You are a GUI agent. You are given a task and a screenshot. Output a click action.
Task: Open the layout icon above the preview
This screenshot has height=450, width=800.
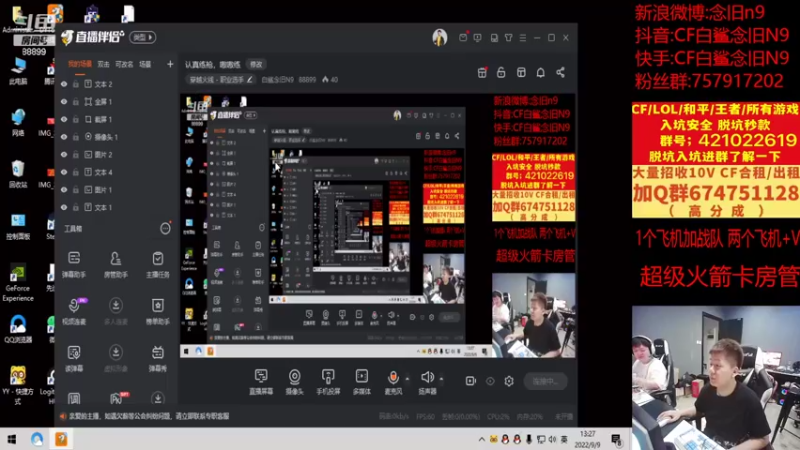click(x=521, y=72)
